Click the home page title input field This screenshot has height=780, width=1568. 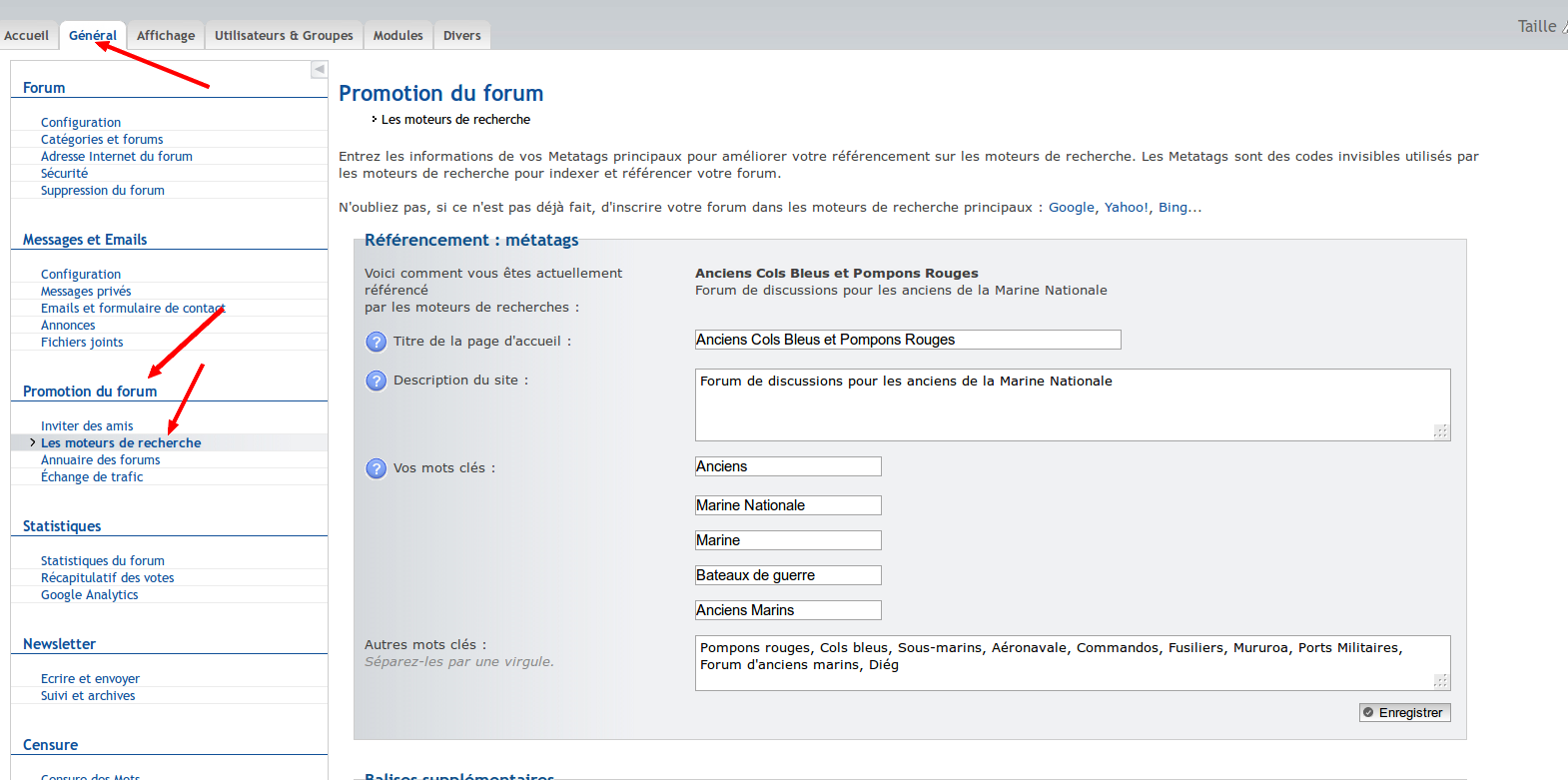pos(908,340)
